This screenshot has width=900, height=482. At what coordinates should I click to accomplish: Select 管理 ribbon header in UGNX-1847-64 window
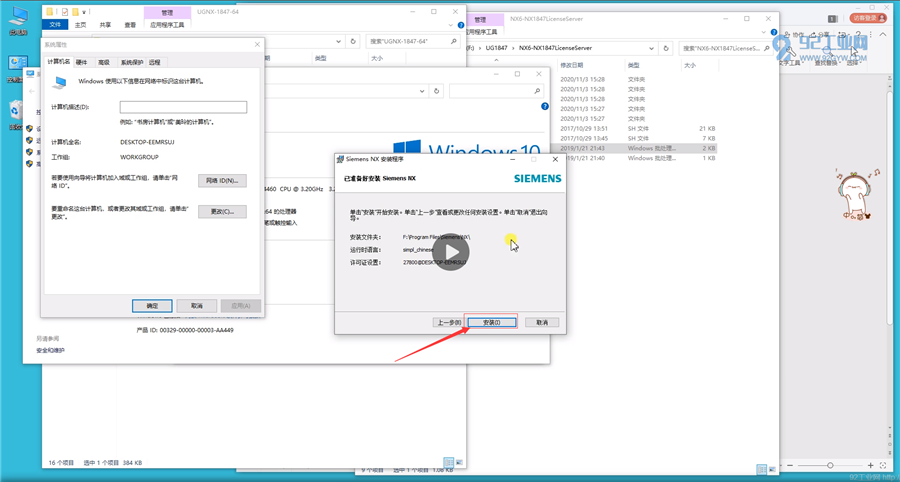[x=167, y=12]
